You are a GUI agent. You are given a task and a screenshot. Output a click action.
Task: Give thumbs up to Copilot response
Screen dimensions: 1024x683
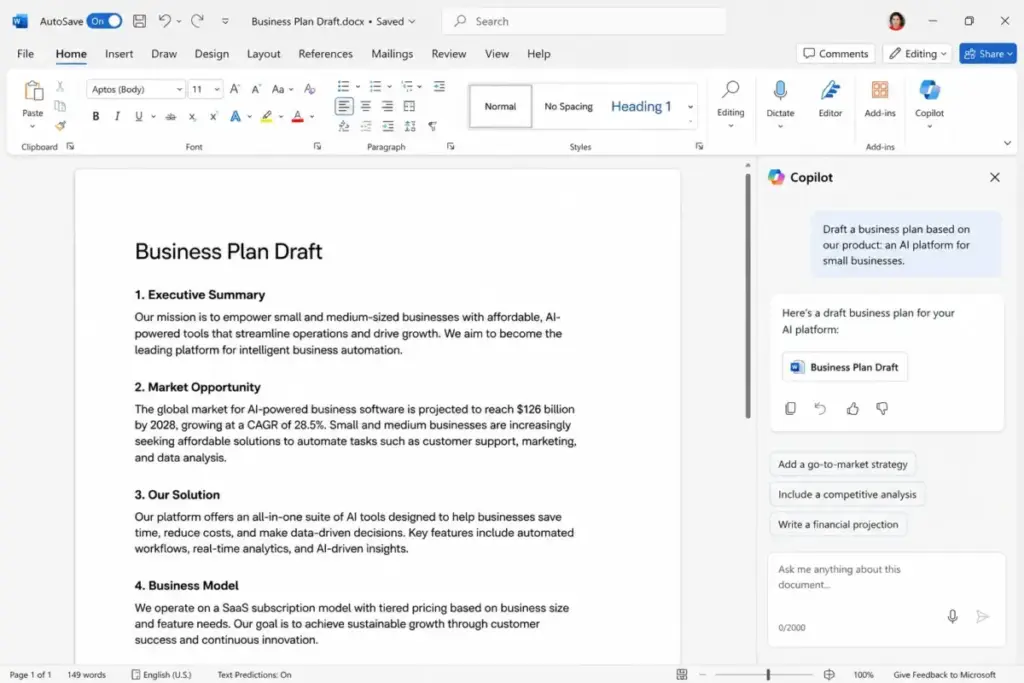(852, 408)
